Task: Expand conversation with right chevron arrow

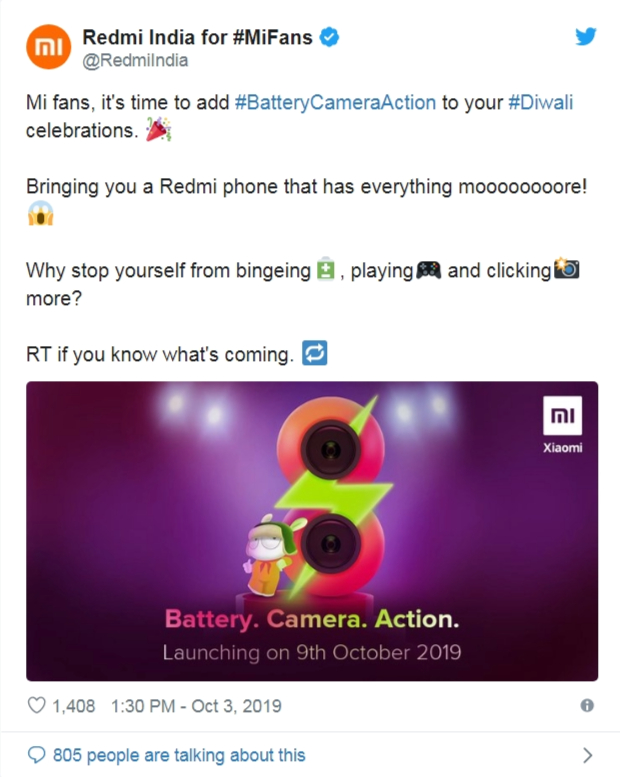Action: coord(587,755)
